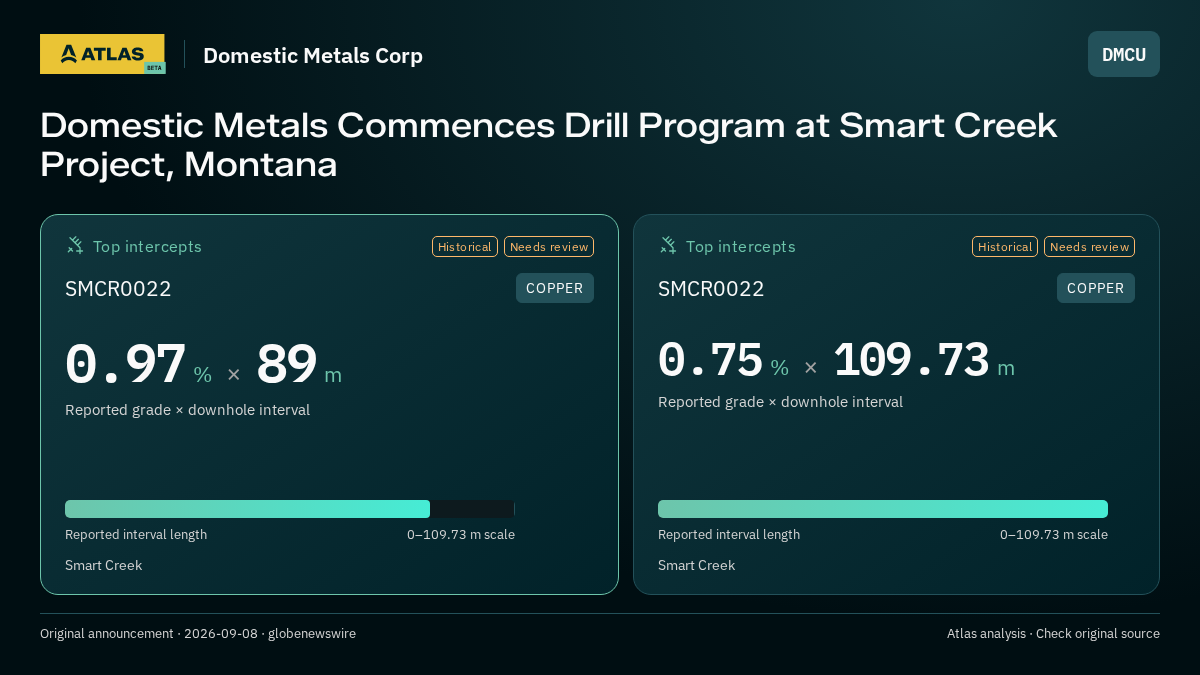The width and height of the screenshot is (1200, 675).
Task: Click the ATLAS beta logo
Action: 103,54
